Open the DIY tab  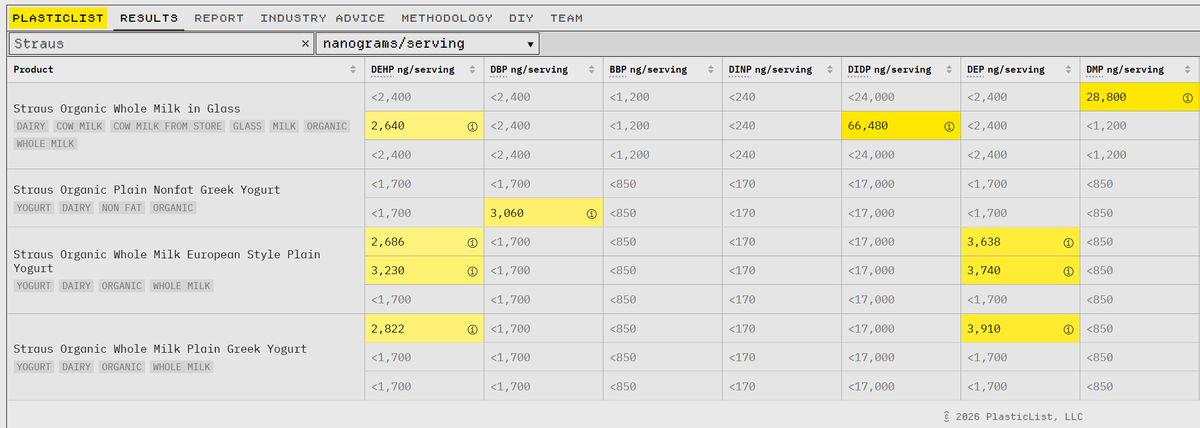pyautogui.click(x=521, y=18)
